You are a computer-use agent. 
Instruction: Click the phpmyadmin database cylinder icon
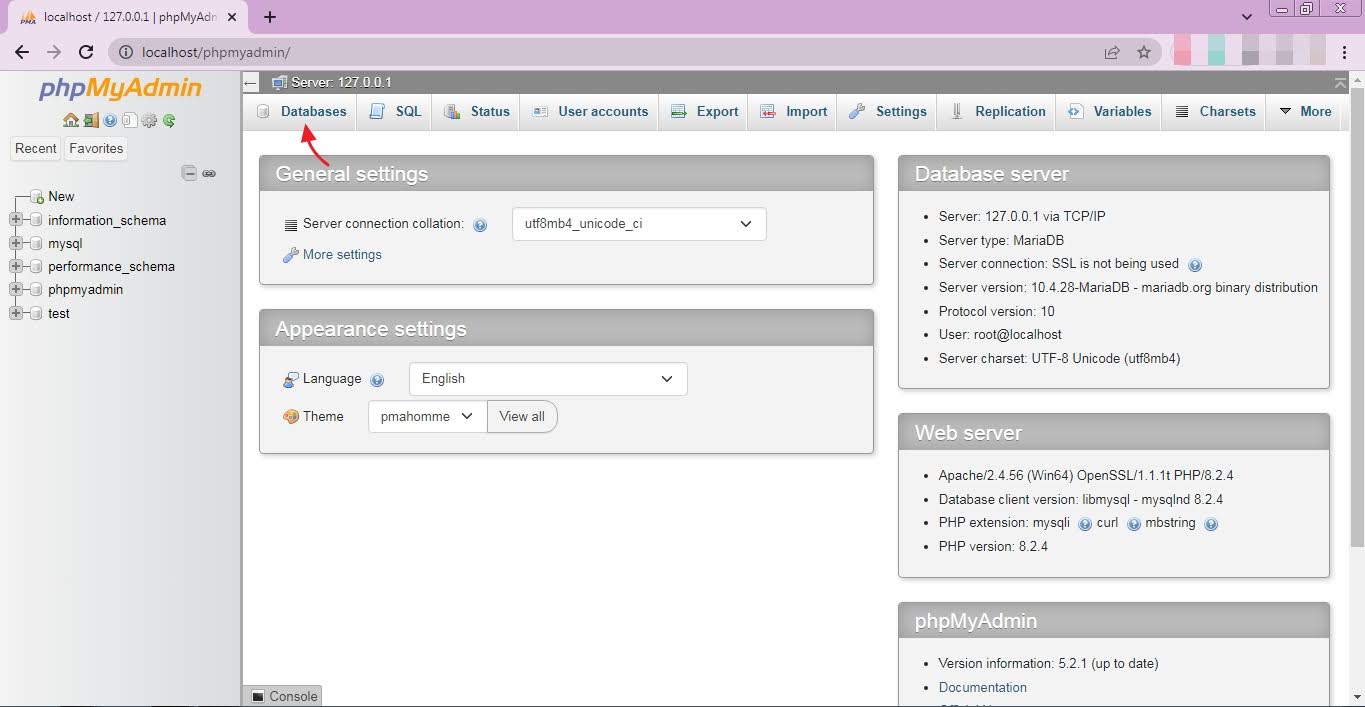[37, 290]
